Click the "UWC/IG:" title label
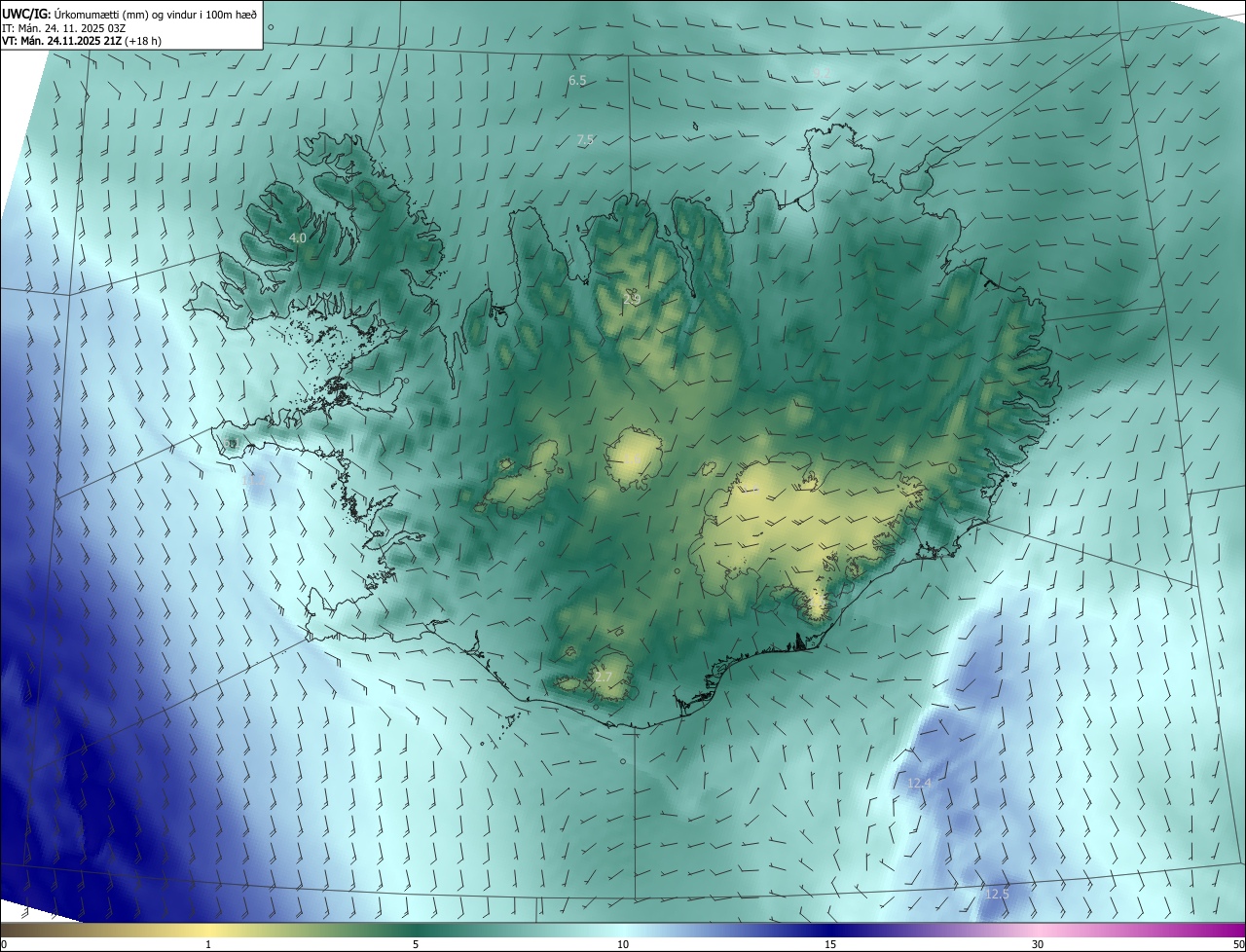Viewport: 1246px width, 952px height. (x=26, y=14)
